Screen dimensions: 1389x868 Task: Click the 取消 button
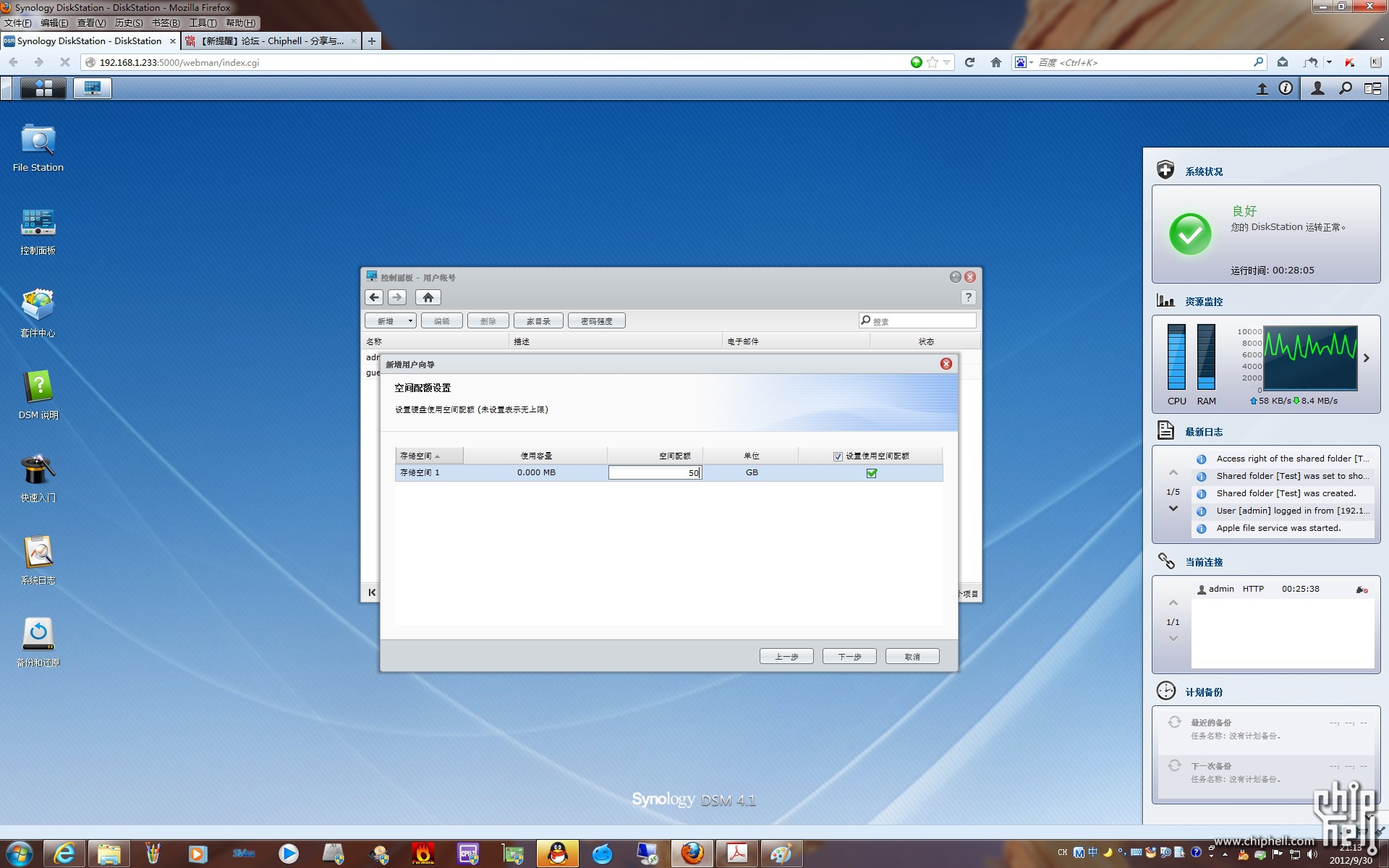[912, 657]
